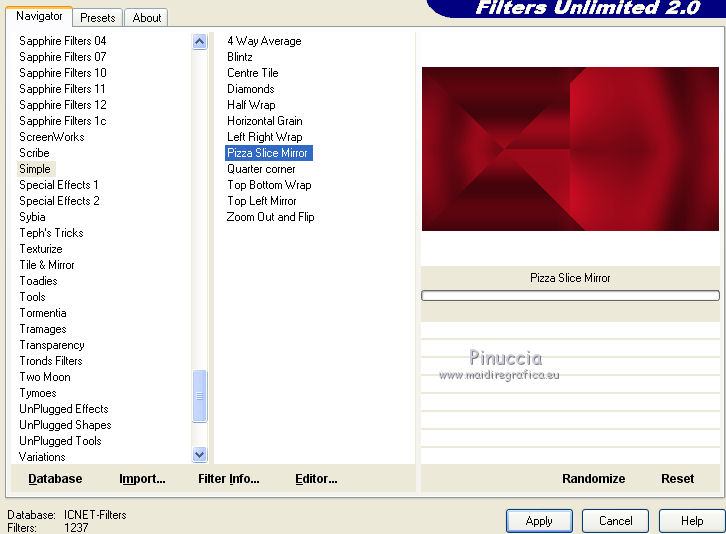Select ScreenWorks category
The width and height of the screenshot is (726, 534).
[51, 137]
